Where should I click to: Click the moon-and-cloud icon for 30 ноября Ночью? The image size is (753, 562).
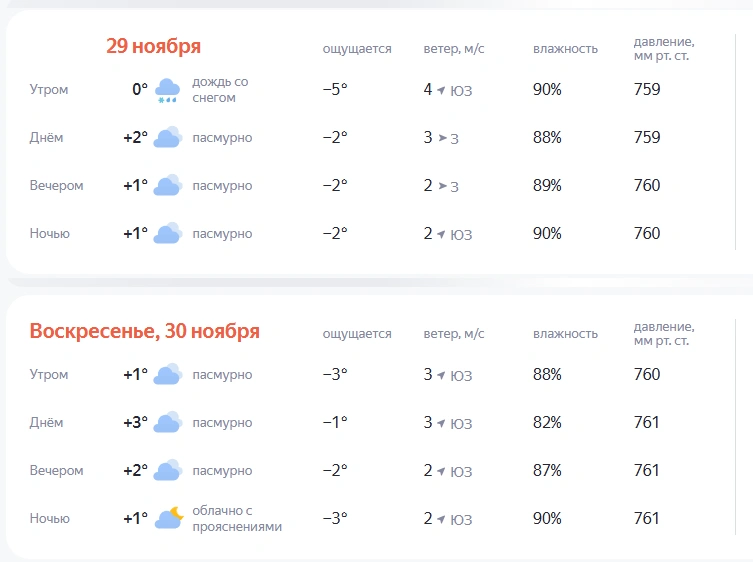tap(169, 518)
